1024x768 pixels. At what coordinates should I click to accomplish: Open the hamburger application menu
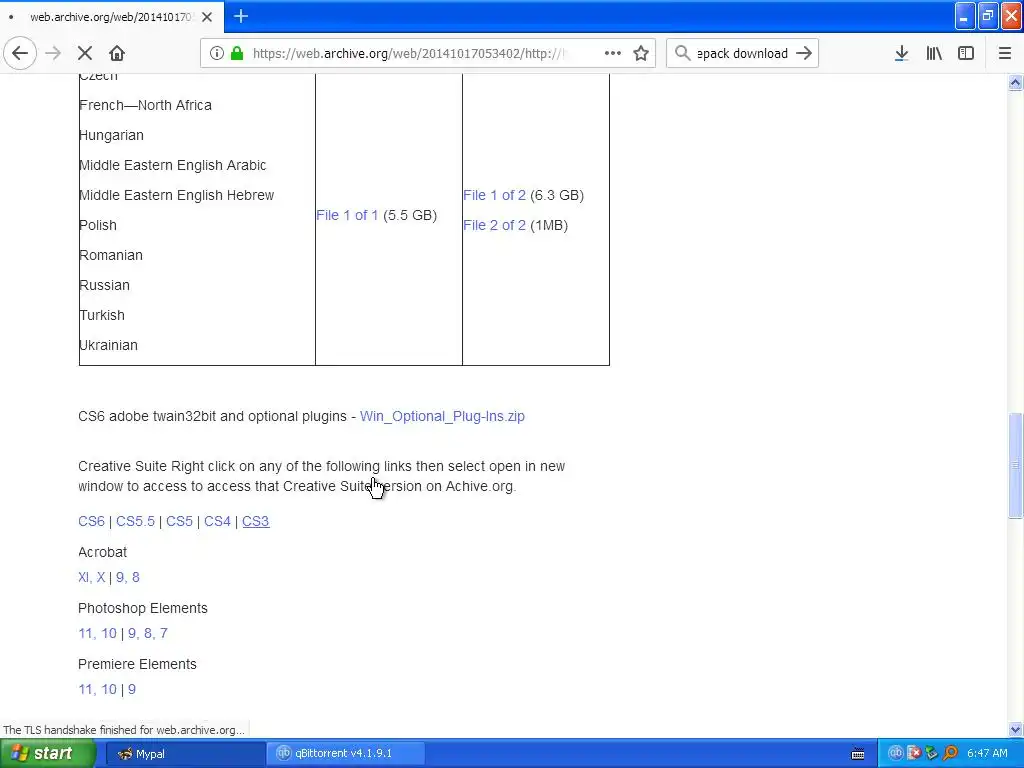[x=1004, y=54]
